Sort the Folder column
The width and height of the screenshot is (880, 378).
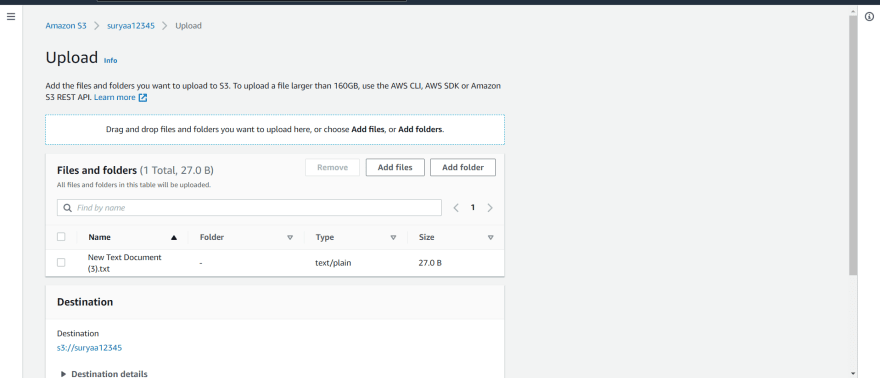pos(290,237)
